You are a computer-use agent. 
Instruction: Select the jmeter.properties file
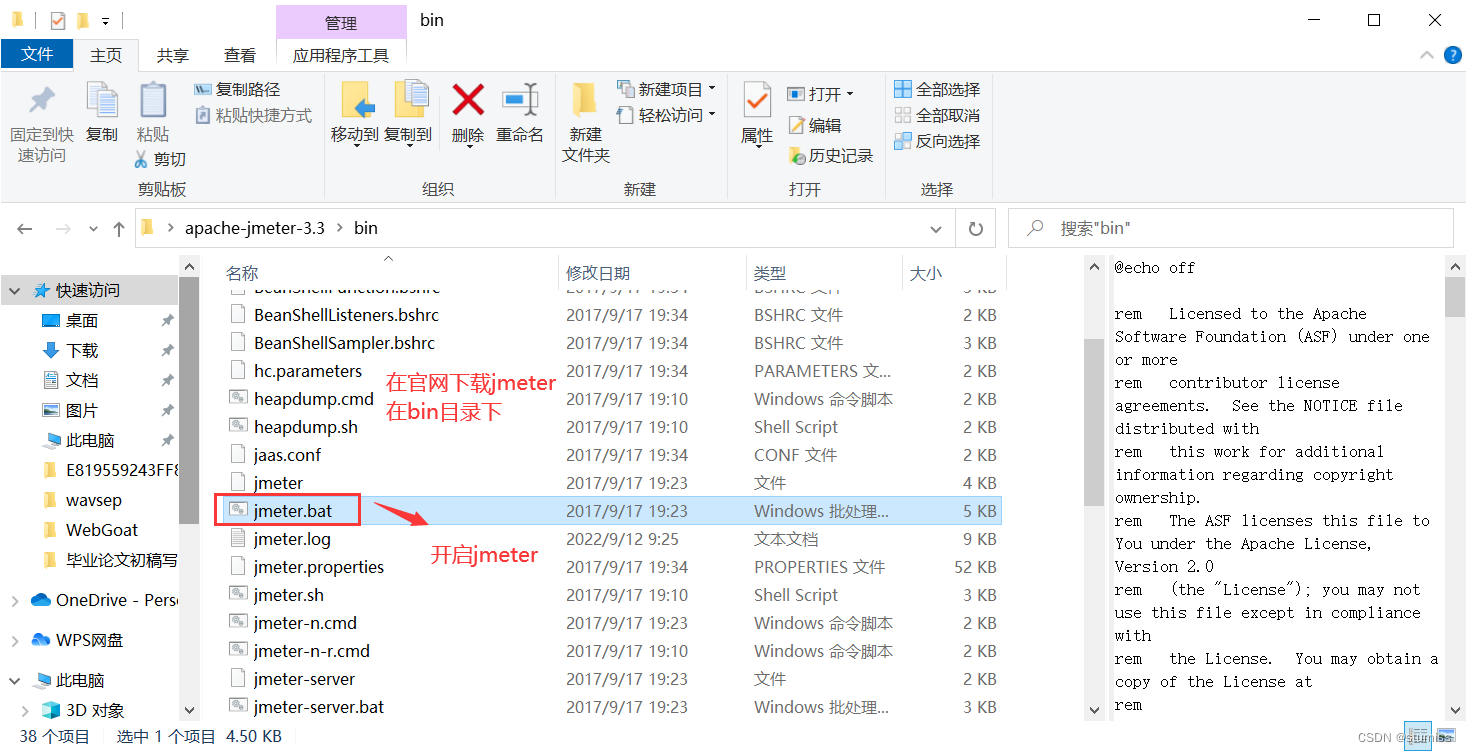coord(610,567)
